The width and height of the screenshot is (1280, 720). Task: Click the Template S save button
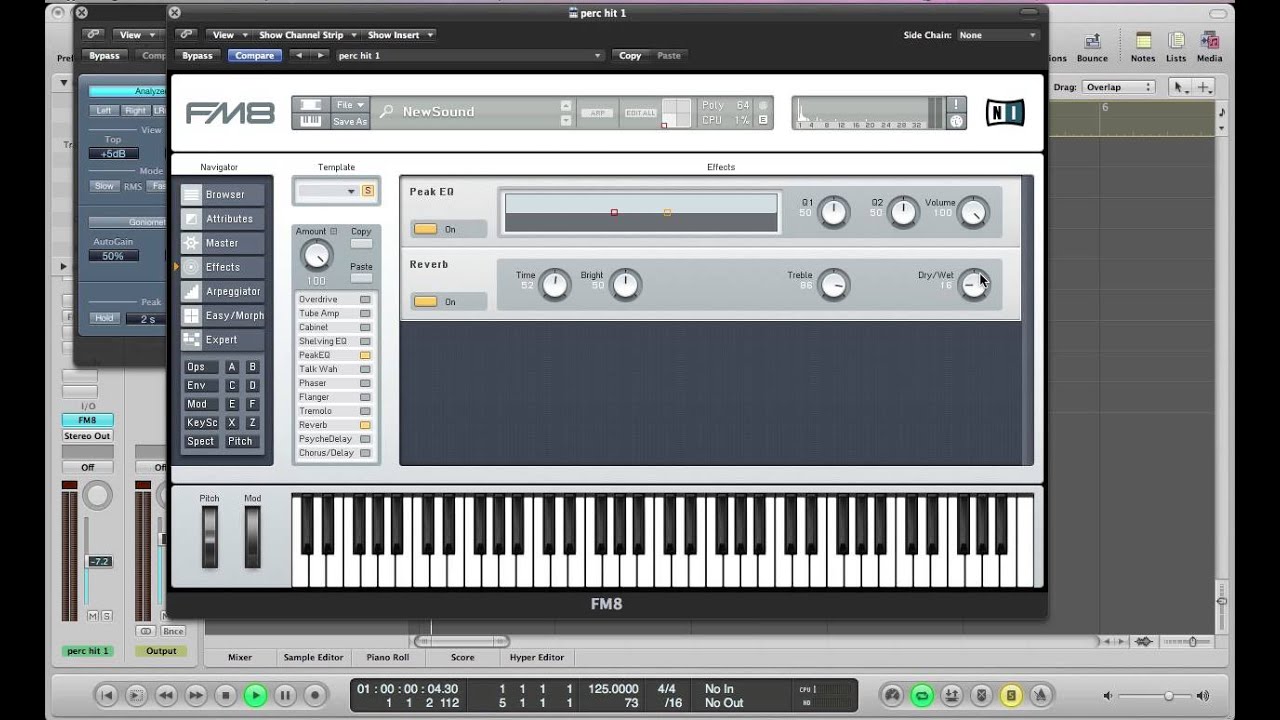368,191
